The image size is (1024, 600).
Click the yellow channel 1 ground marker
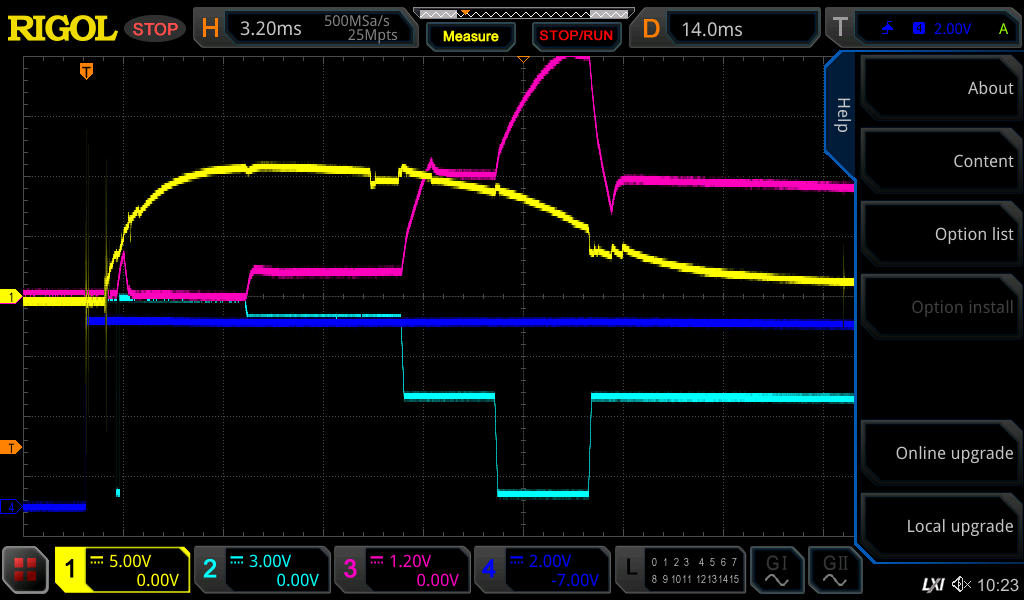point(11,297)
